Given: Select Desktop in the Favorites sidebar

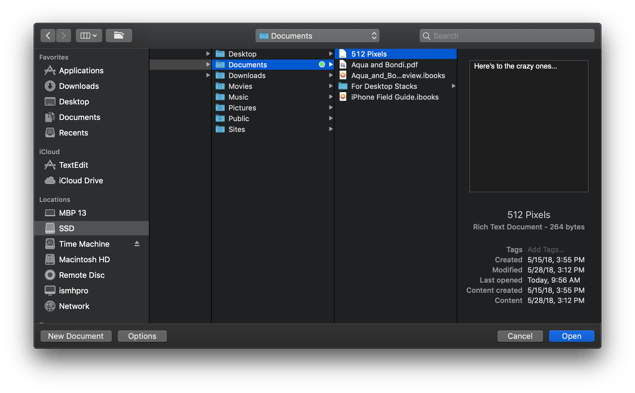Looking at the screenshot, I should (92, 102).
